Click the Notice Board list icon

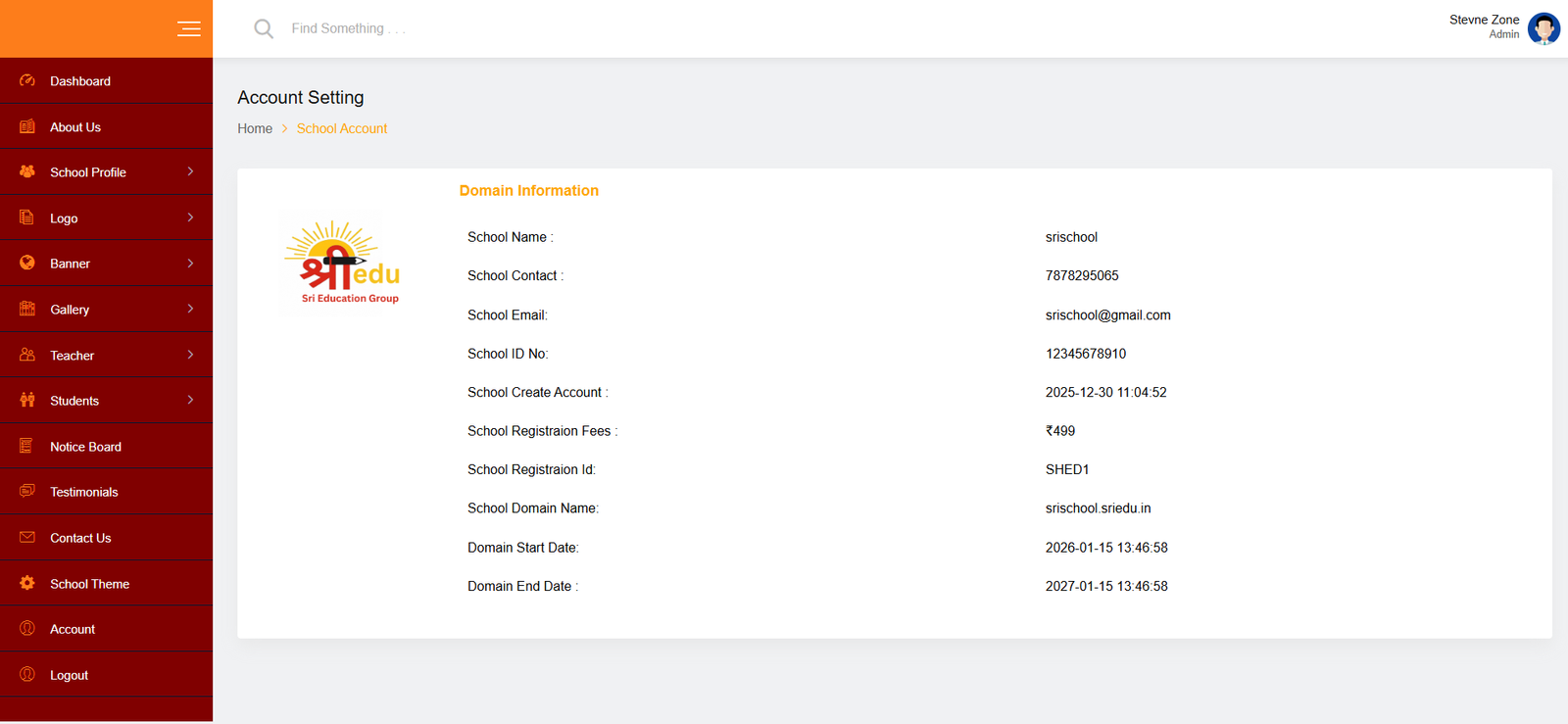click(x=27, y=446)
